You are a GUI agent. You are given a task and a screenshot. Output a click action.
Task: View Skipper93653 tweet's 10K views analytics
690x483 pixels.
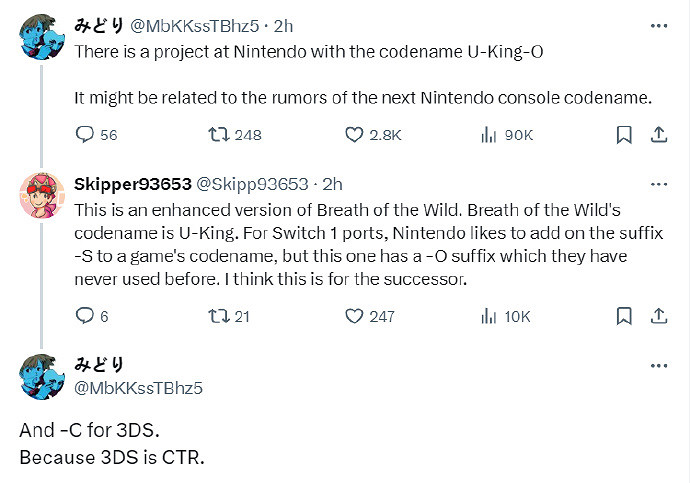[489, 316]
